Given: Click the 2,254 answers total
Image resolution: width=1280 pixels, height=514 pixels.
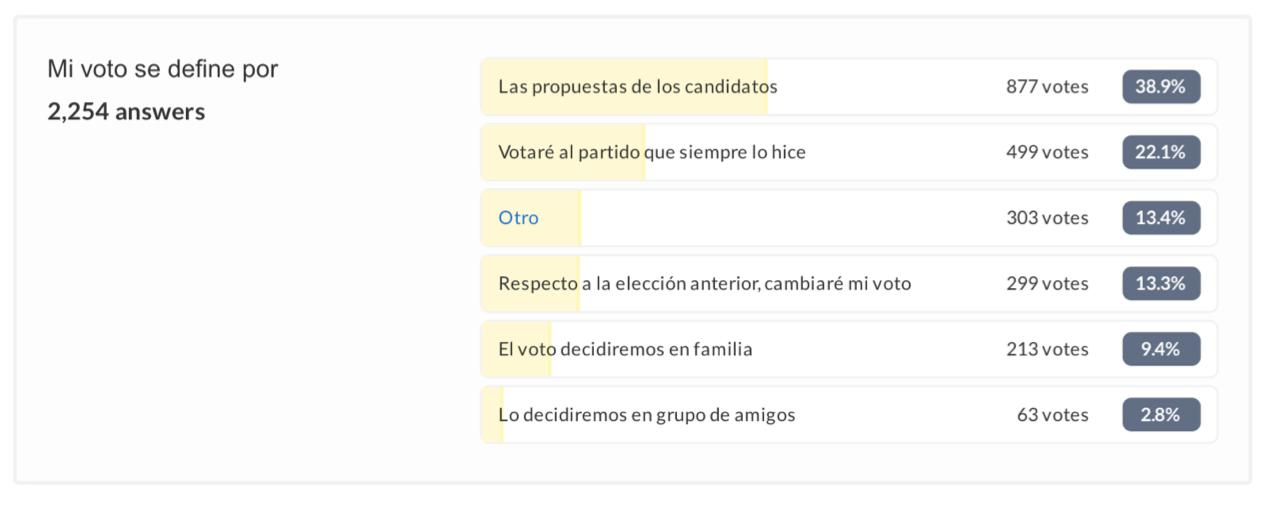Looking at the screenshot, I should coord(126,112).
